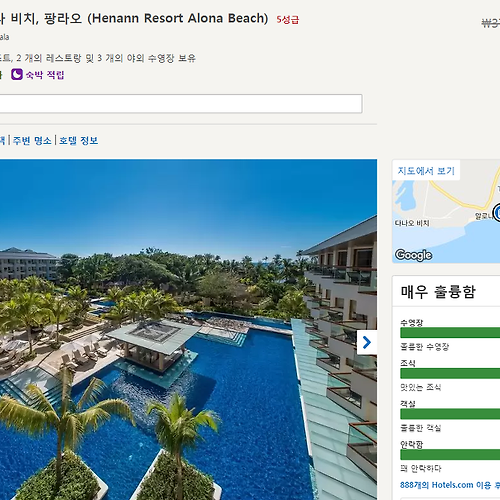The width and height of the screenshot is (500, 500).
Task: Click the blue hotel pin on the map
Action: 497,213
